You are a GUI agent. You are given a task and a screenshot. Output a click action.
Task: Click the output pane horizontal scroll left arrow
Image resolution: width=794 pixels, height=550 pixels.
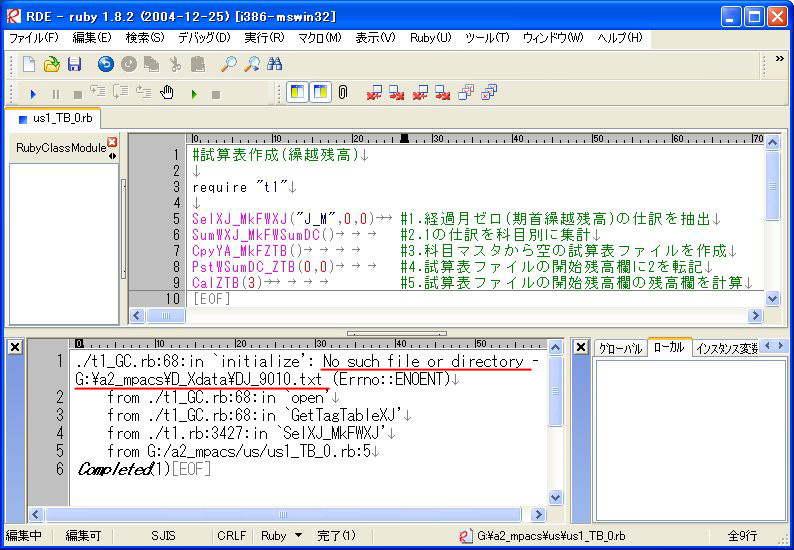(35, 515)
